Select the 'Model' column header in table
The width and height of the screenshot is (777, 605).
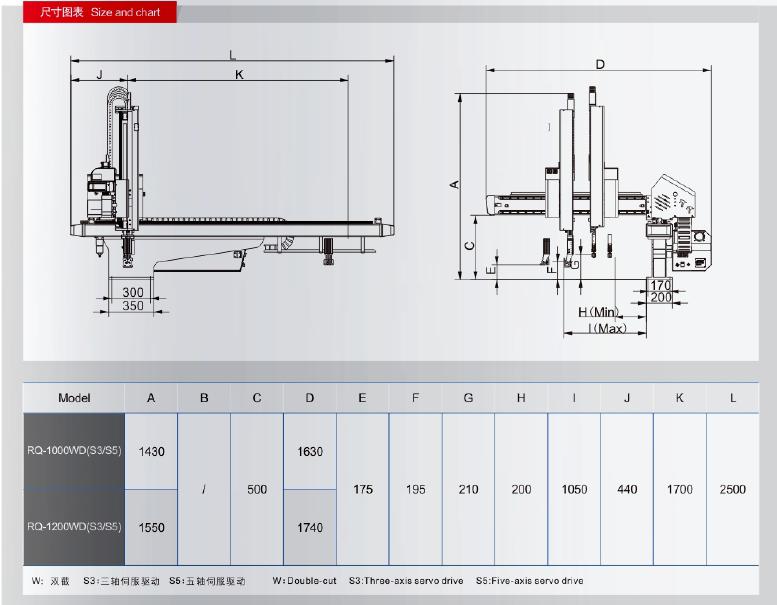pos(74,398)
